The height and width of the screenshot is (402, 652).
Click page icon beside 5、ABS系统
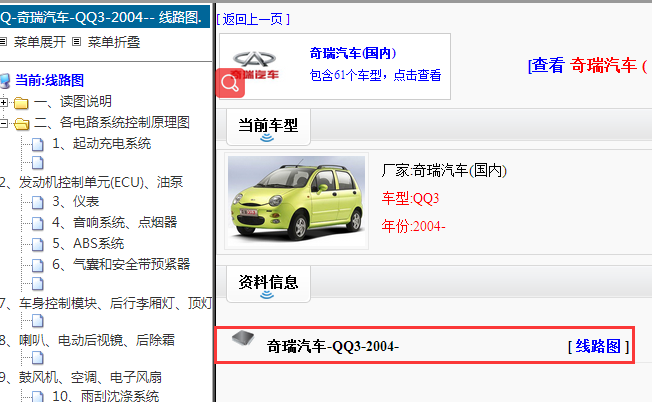click(x=38, y=244)
